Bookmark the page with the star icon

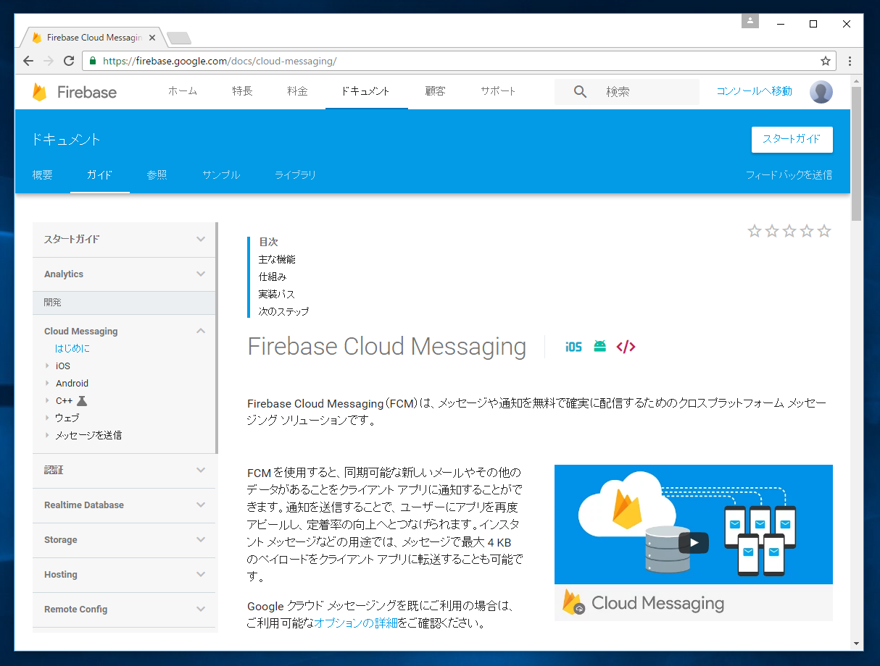pos(825,61)
